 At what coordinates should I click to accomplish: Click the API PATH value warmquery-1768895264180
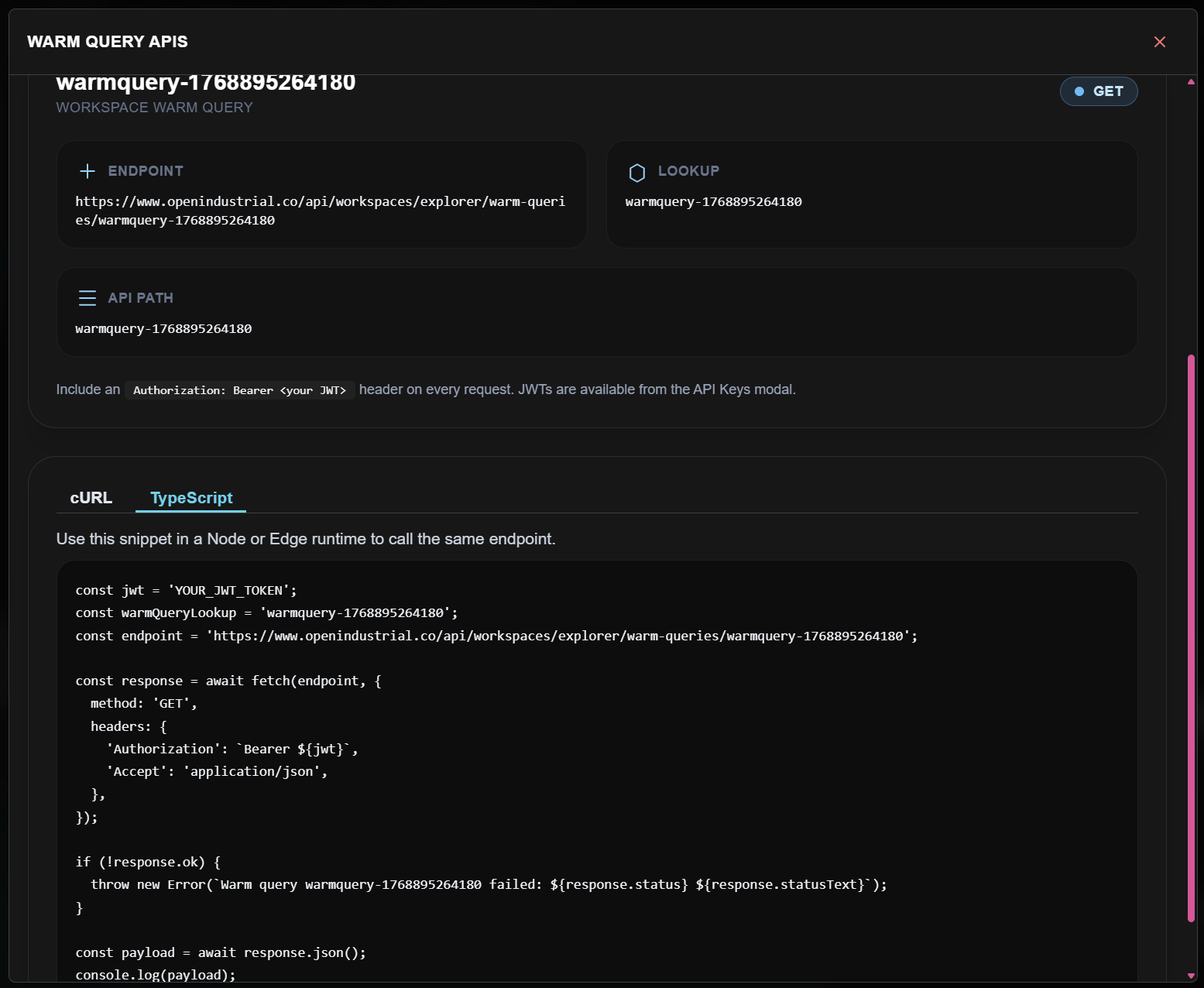click(163, 328)
